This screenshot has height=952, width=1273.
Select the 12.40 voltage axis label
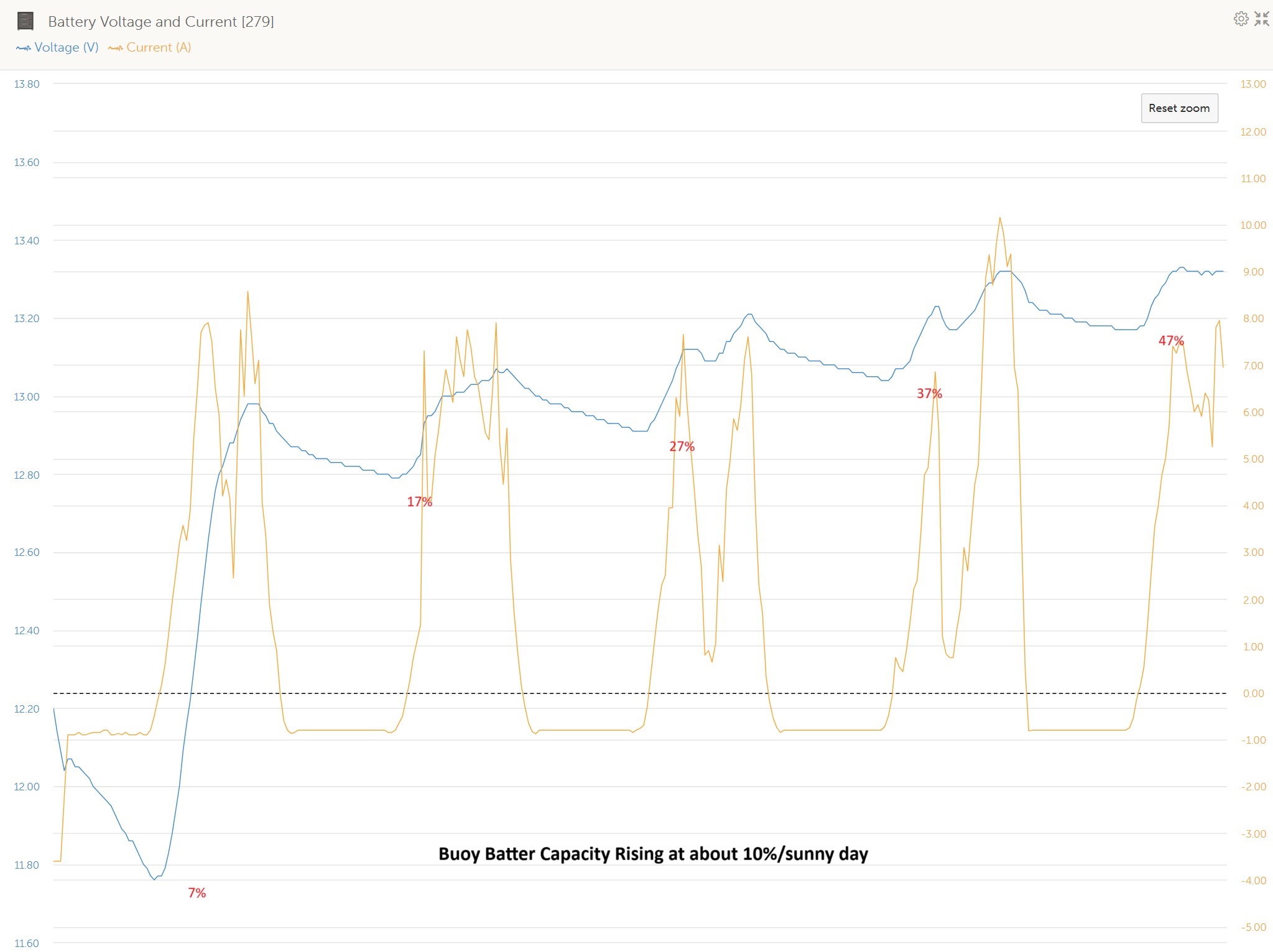[x=27, y=631]
